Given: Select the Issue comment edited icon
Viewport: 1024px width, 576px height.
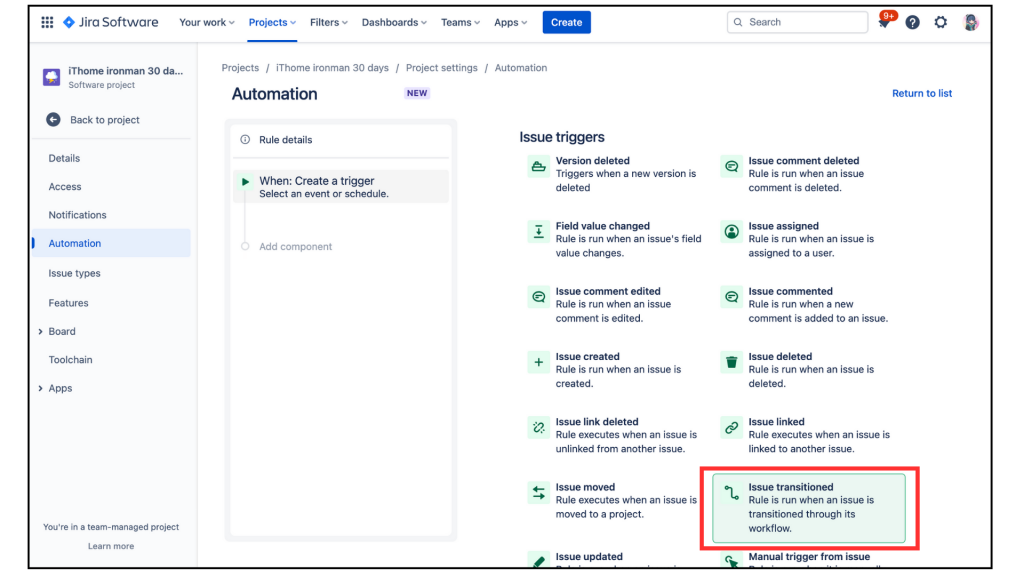Looking at the screenshot, I should pos(538,297).
